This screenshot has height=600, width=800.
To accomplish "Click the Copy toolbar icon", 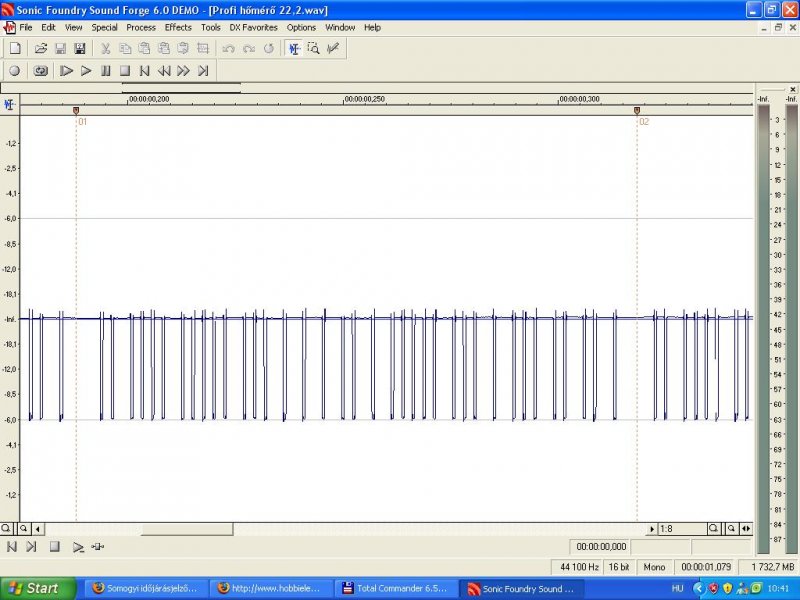I will pos(125,48).
